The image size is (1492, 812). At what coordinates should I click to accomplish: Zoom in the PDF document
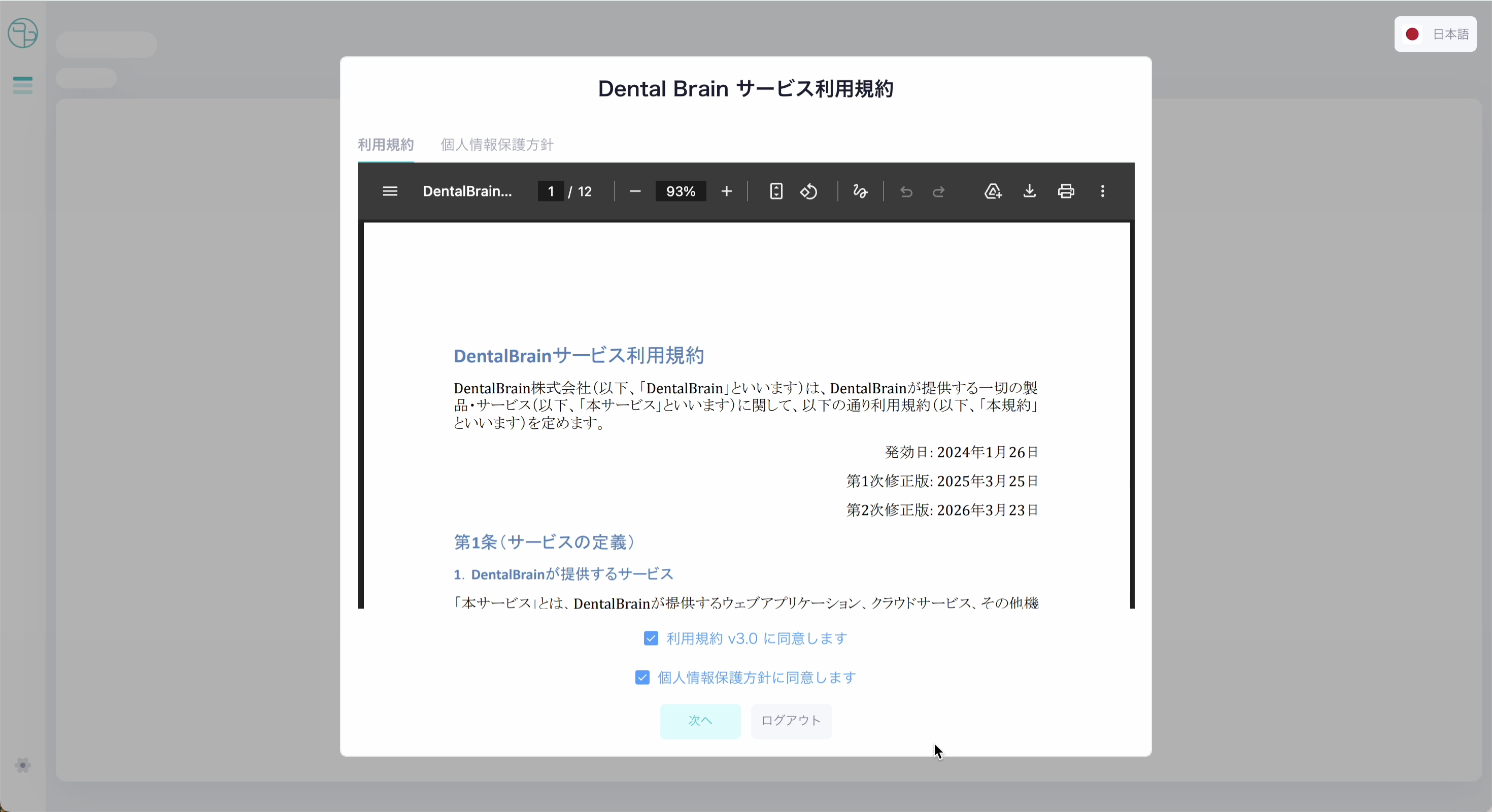pos(726,192)
